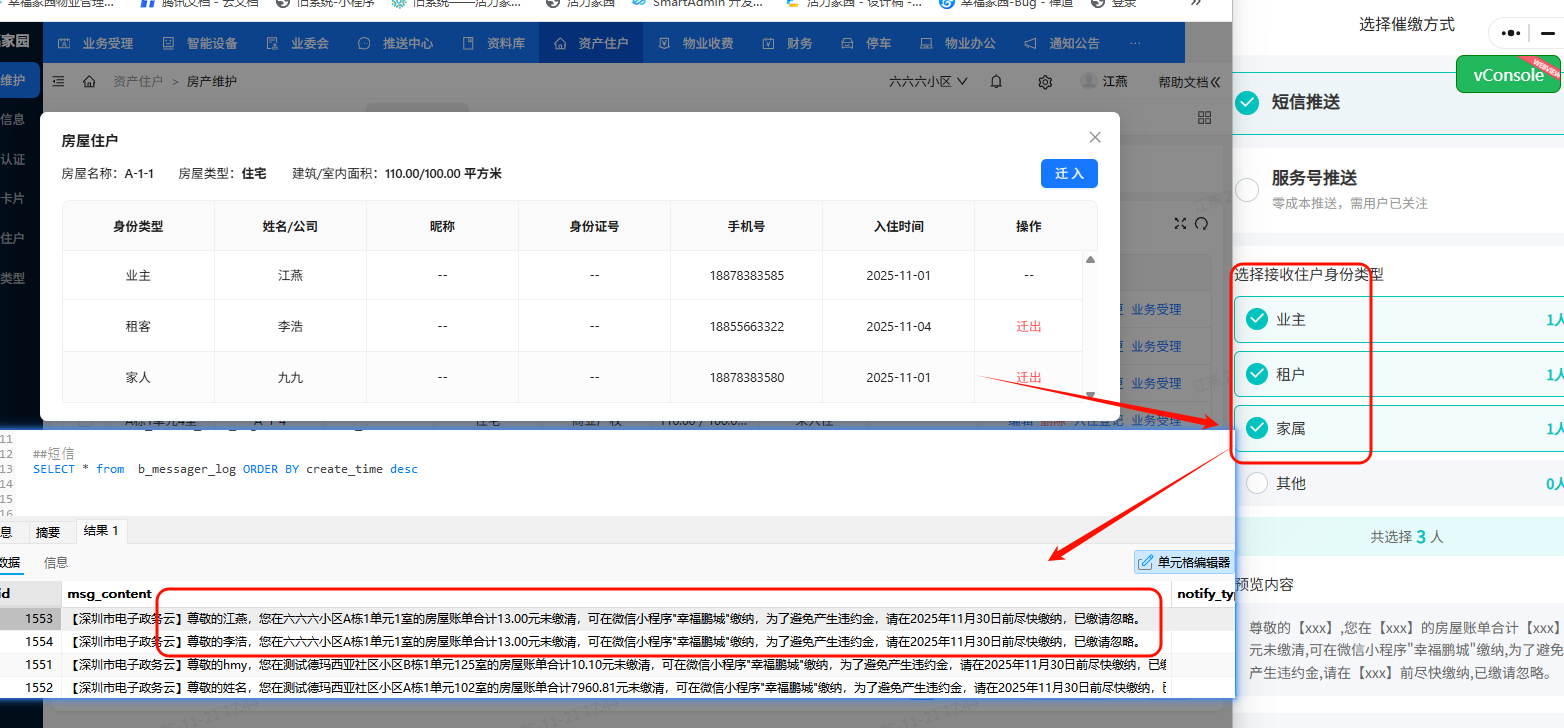This screenshot has height=728, width=1564.
Task: Collapse the sidebar via the hamburger icon
Action: [x=59, y=82]
